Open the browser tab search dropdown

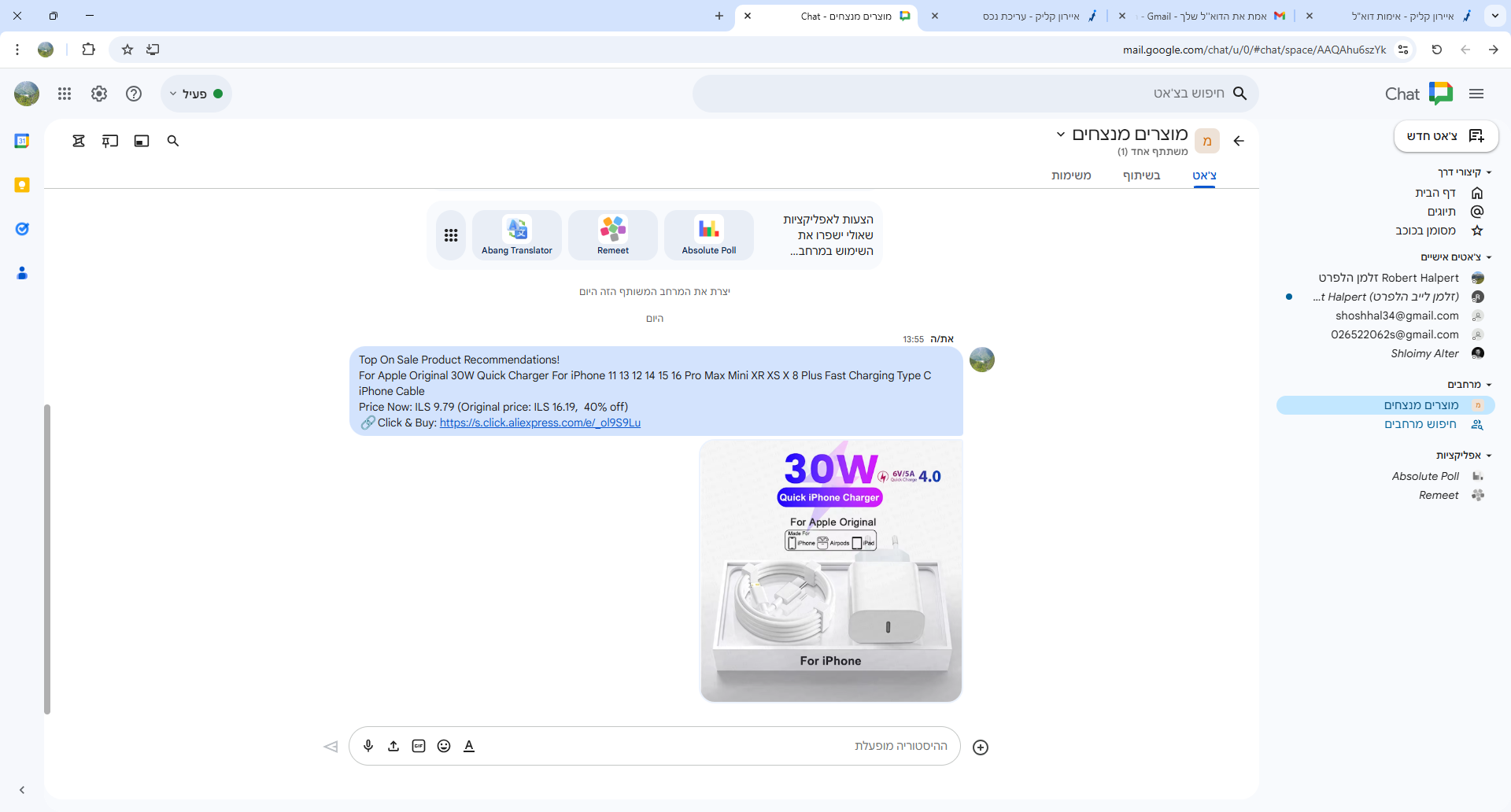(x=1494, y=16)
